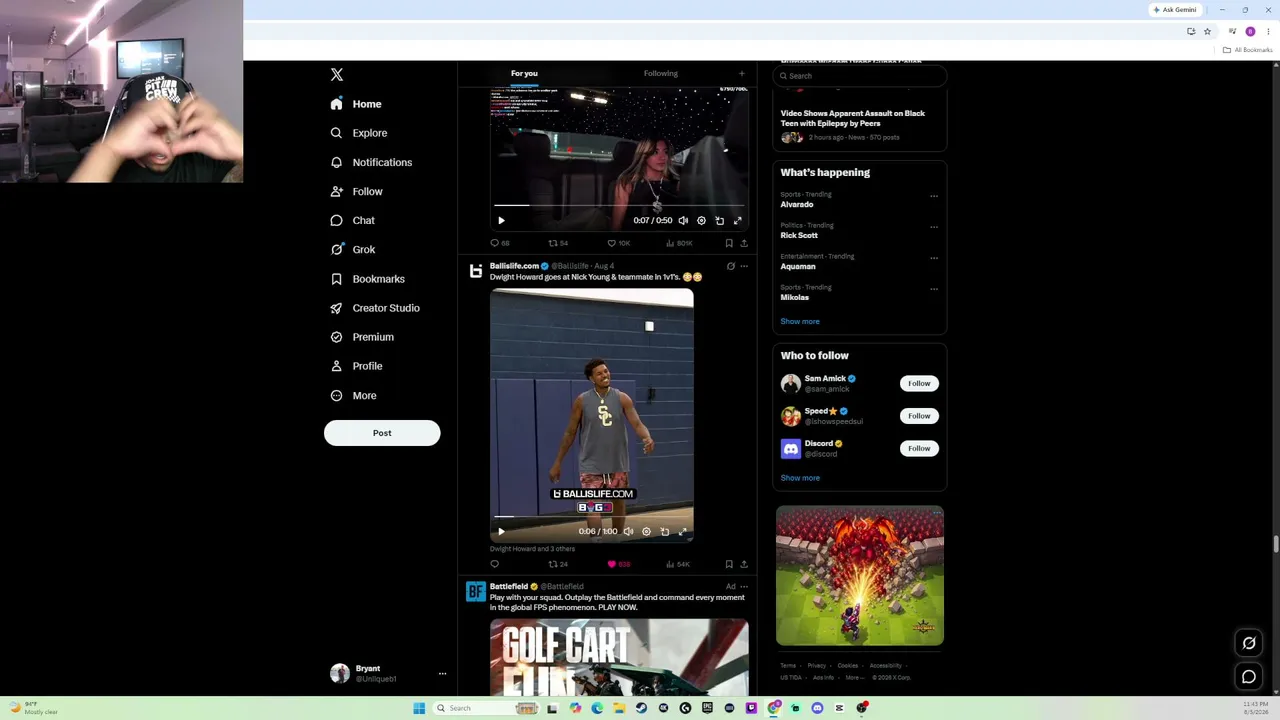Show more under What's happening
Image resolution: width=1280 pixels, height=720 pixels.
[800, 322]
